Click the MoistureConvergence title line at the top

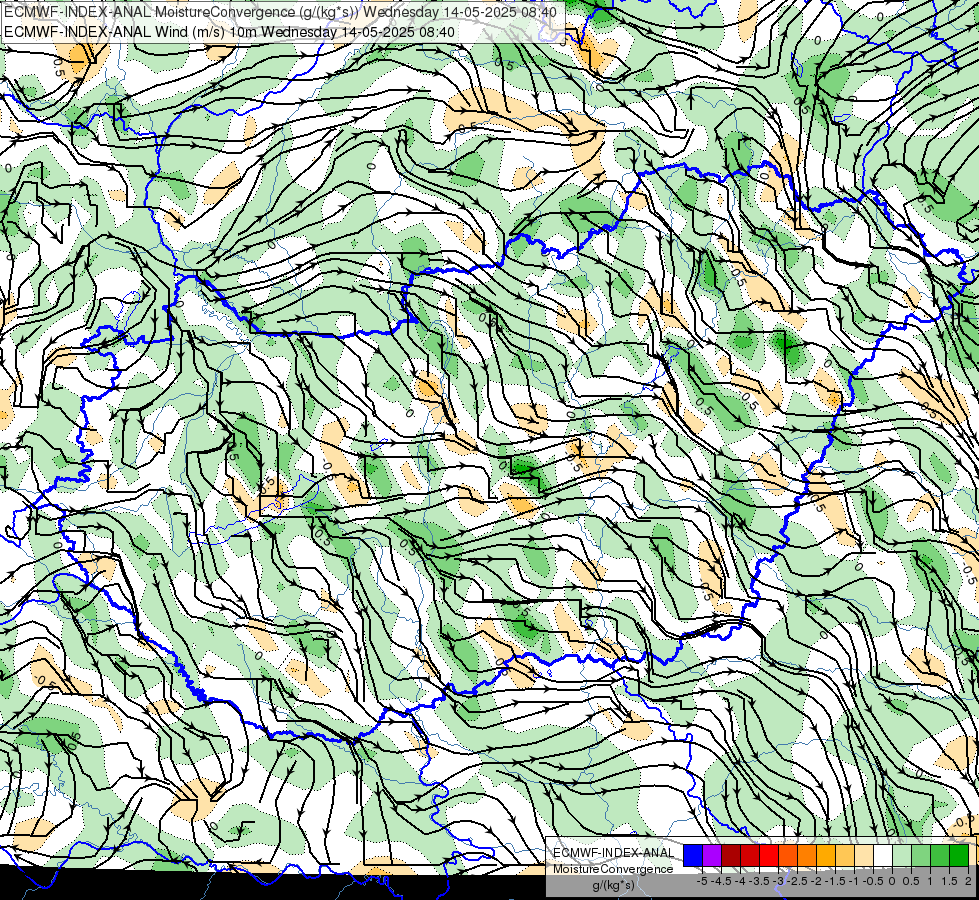pos(280,11)
